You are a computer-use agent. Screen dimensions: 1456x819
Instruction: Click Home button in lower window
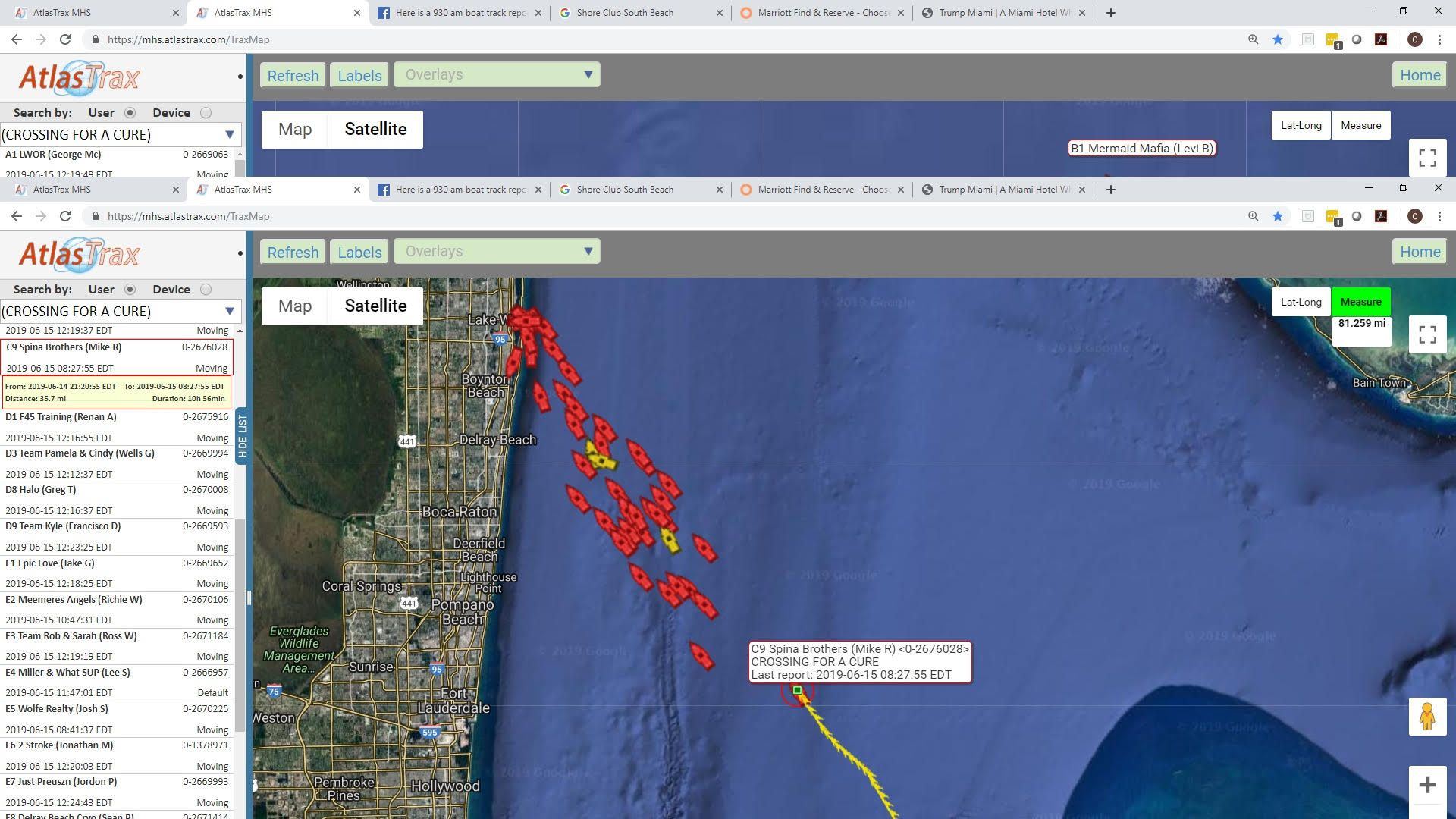[1420, 252]
